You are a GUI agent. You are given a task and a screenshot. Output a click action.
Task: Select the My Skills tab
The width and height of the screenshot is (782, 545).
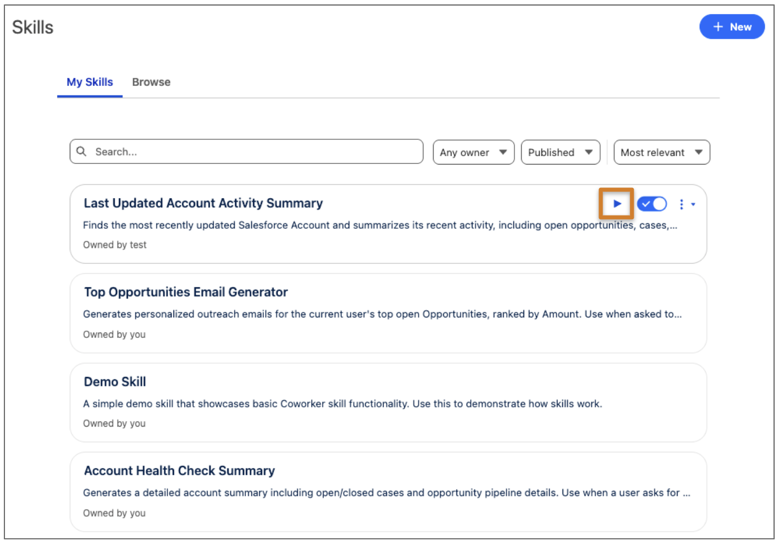coord(90,82)
